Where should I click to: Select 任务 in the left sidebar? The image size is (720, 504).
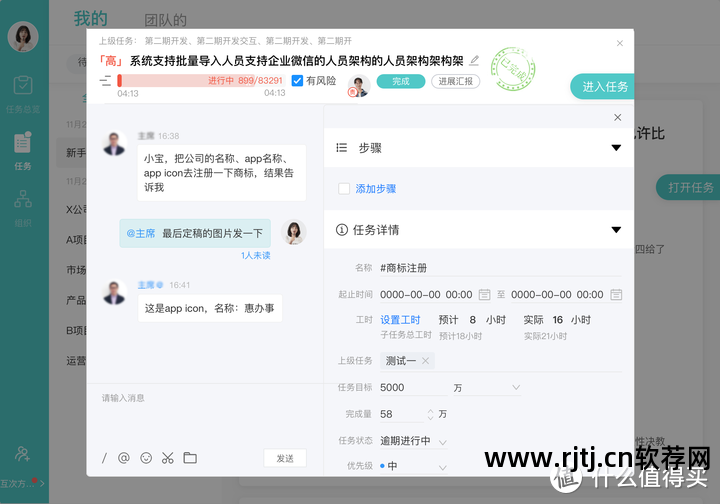23,152
